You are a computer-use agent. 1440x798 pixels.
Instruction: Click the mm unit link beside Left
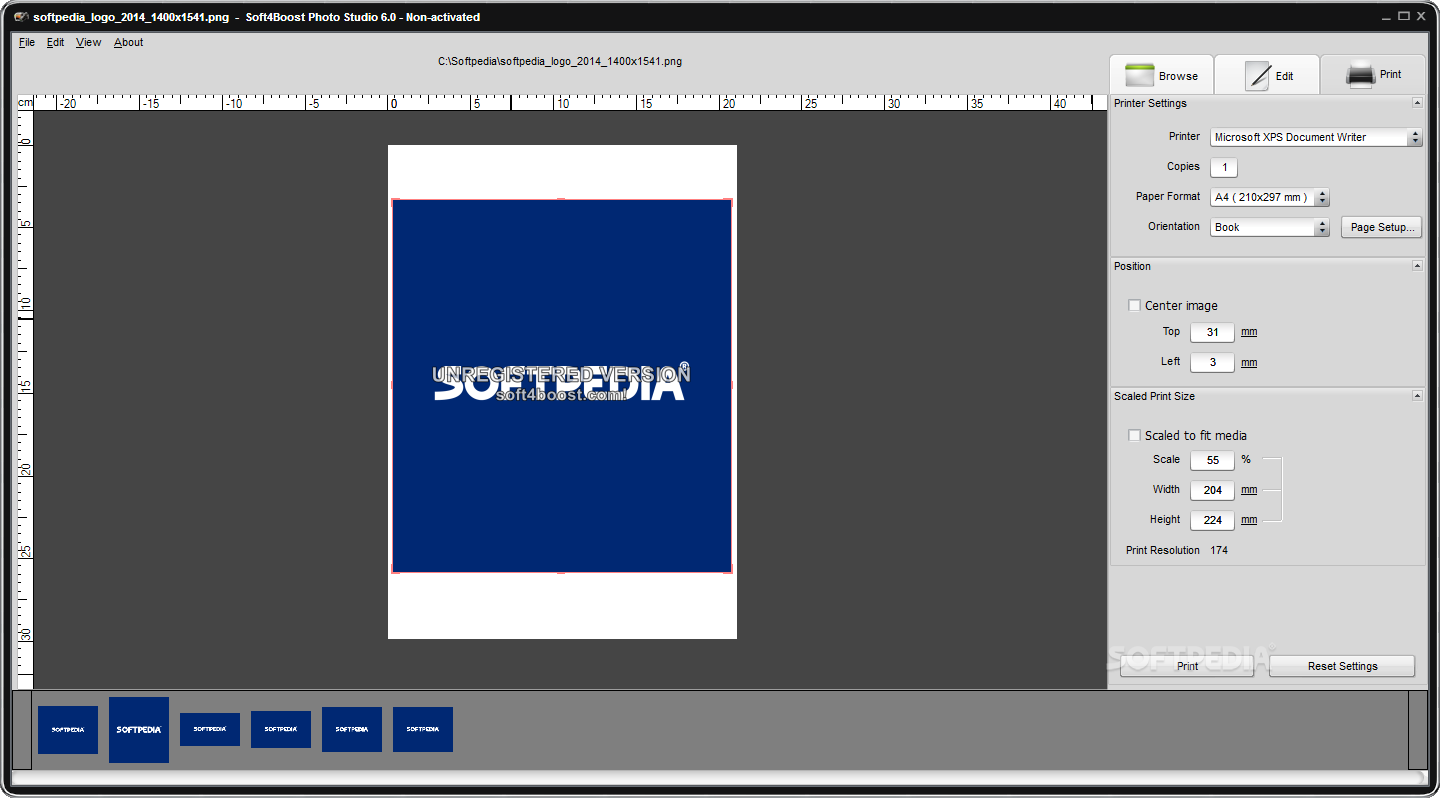(1249, 362)
